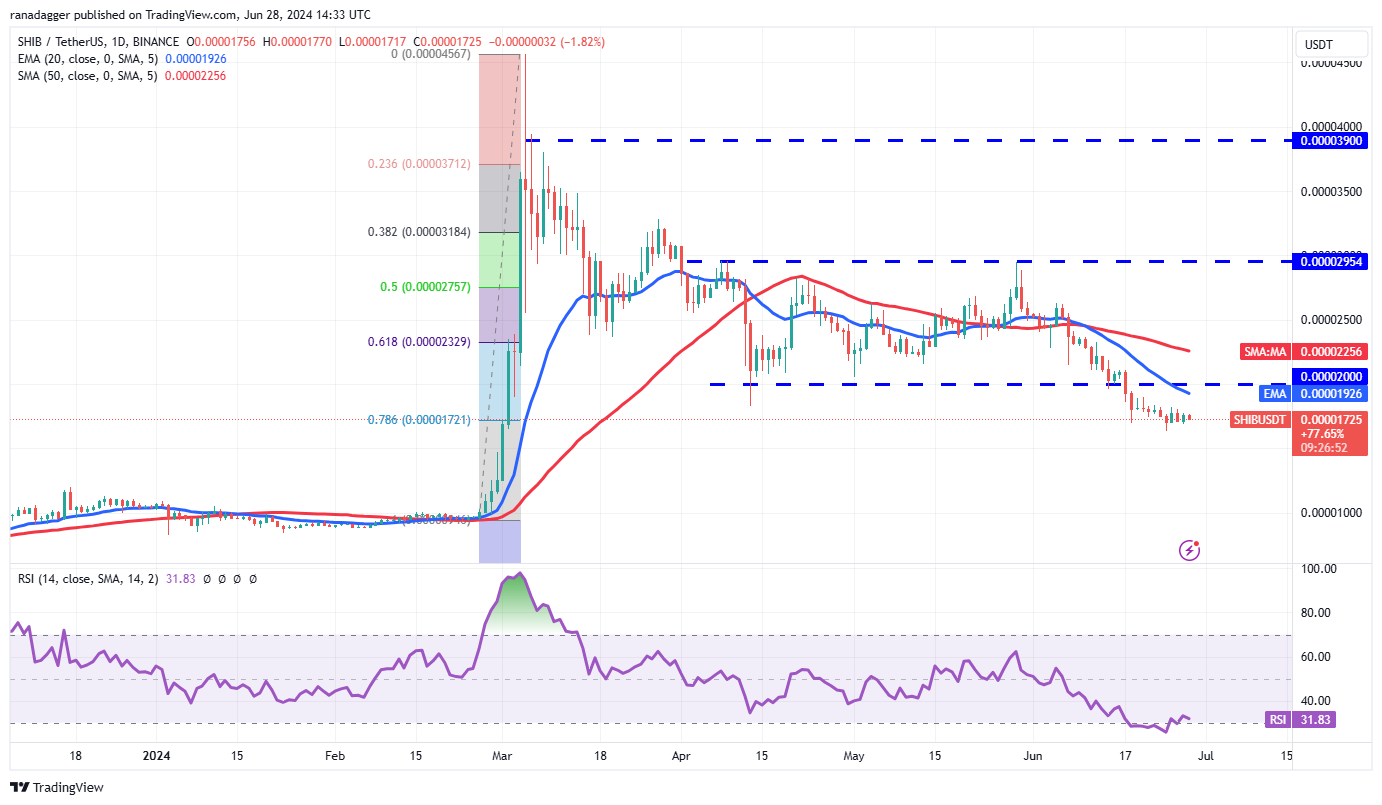The image size is (1382, 805).
Task: Click the ranadagger published on TradingView.com link
Action: (120, 14)
